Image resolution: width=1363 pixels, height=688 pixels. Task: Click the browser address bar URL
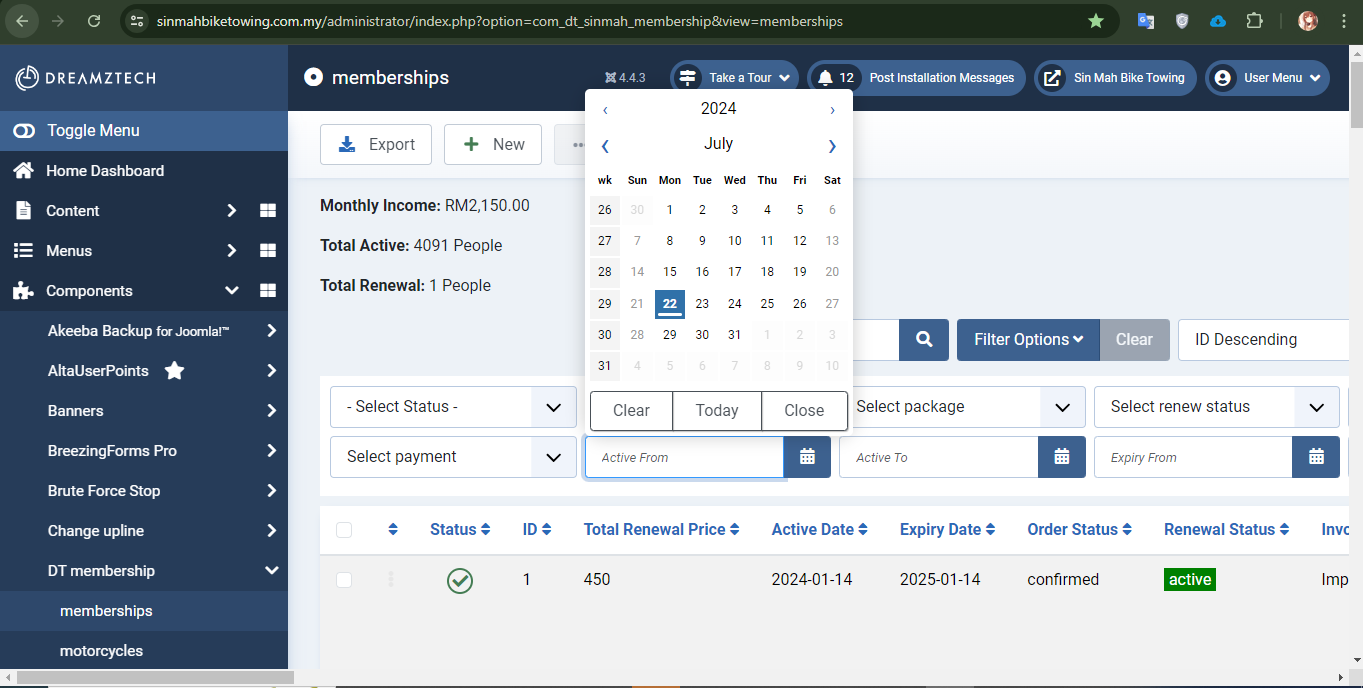coord(500,21)
